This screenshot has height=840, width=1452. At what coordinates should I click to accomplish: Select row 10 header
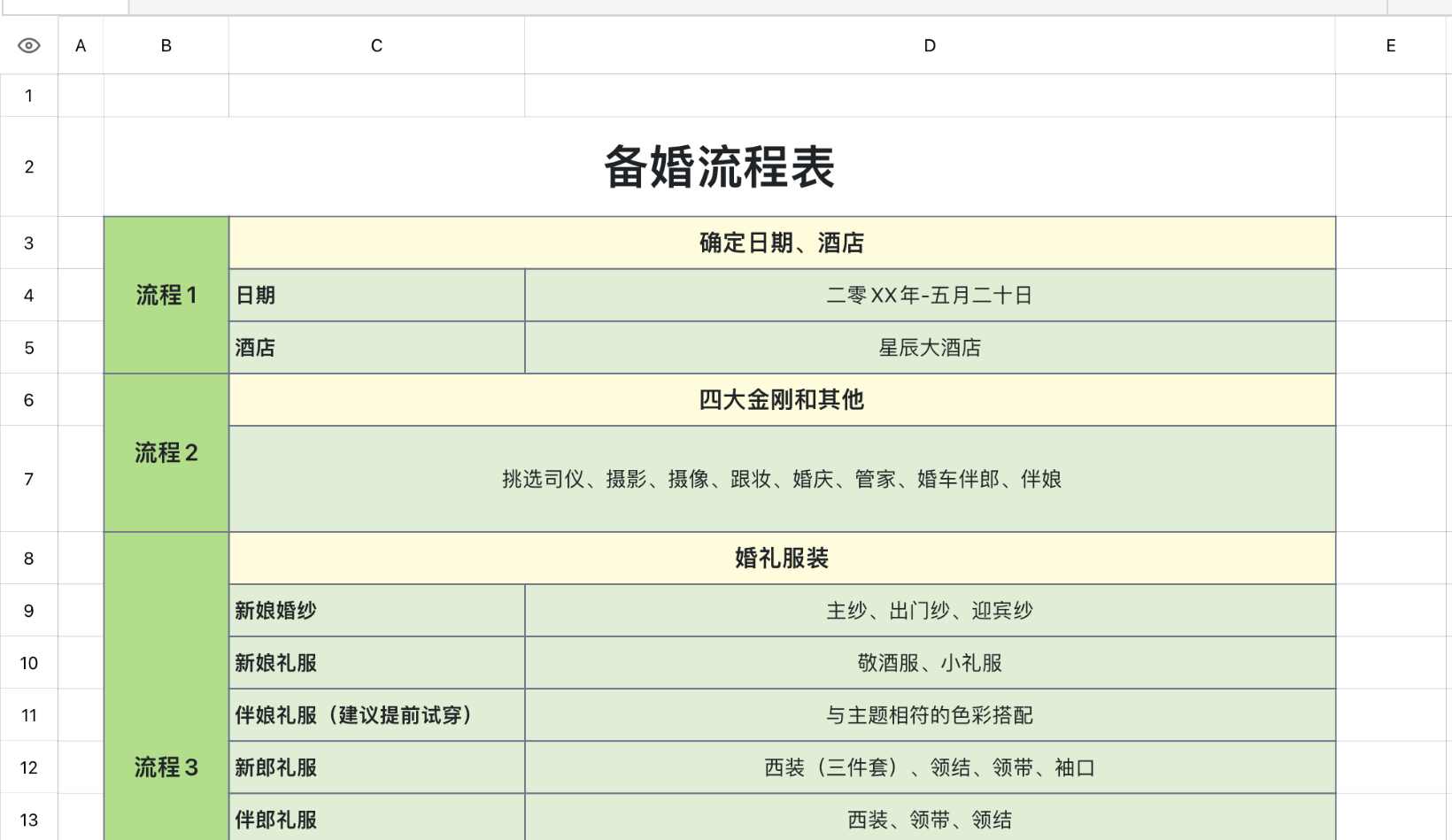[x=28, y=662]
